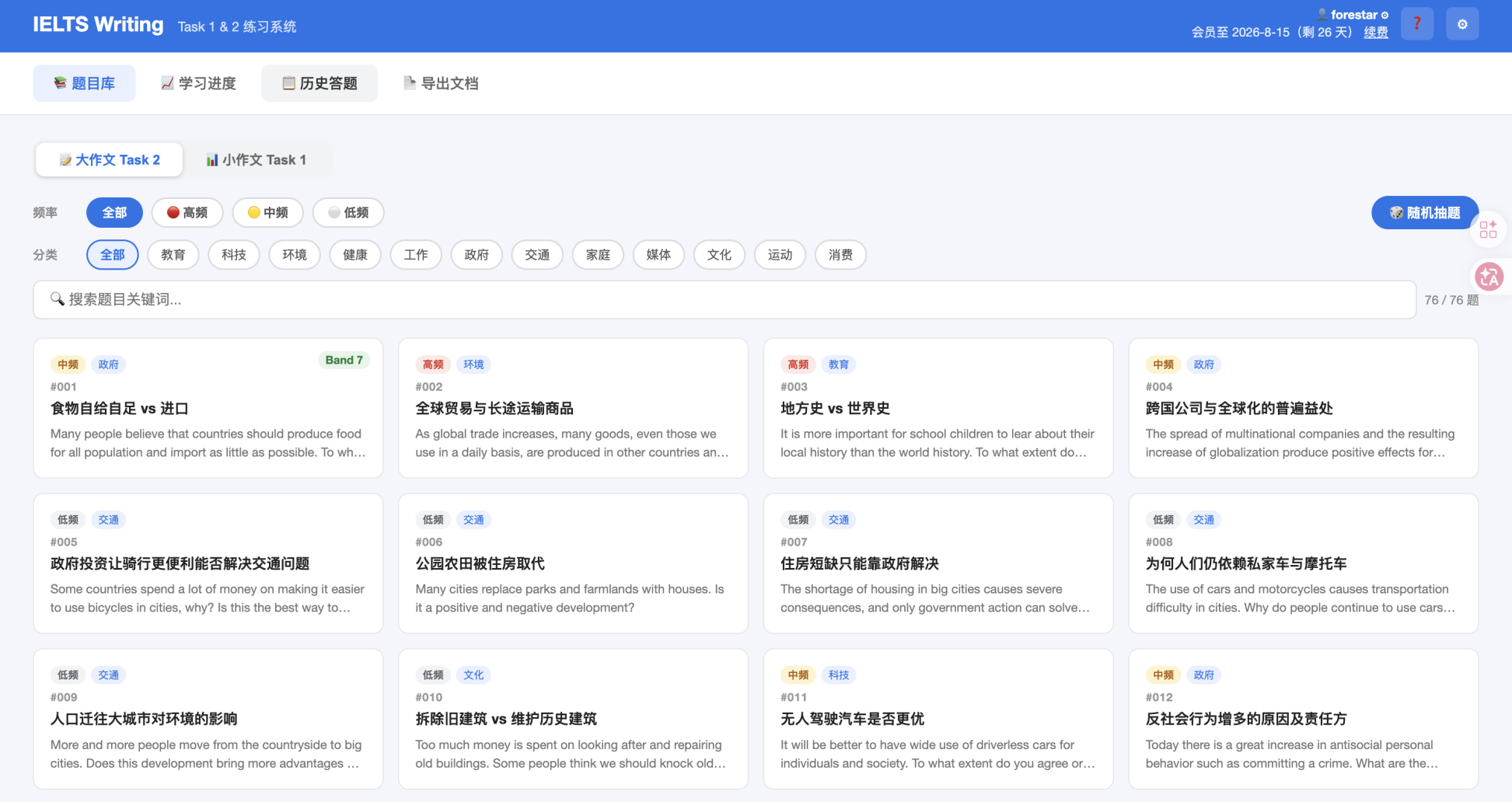Switch to 小作文 Task 1 tab
The image size is (1512, 802).
click(x=257, y=160)
